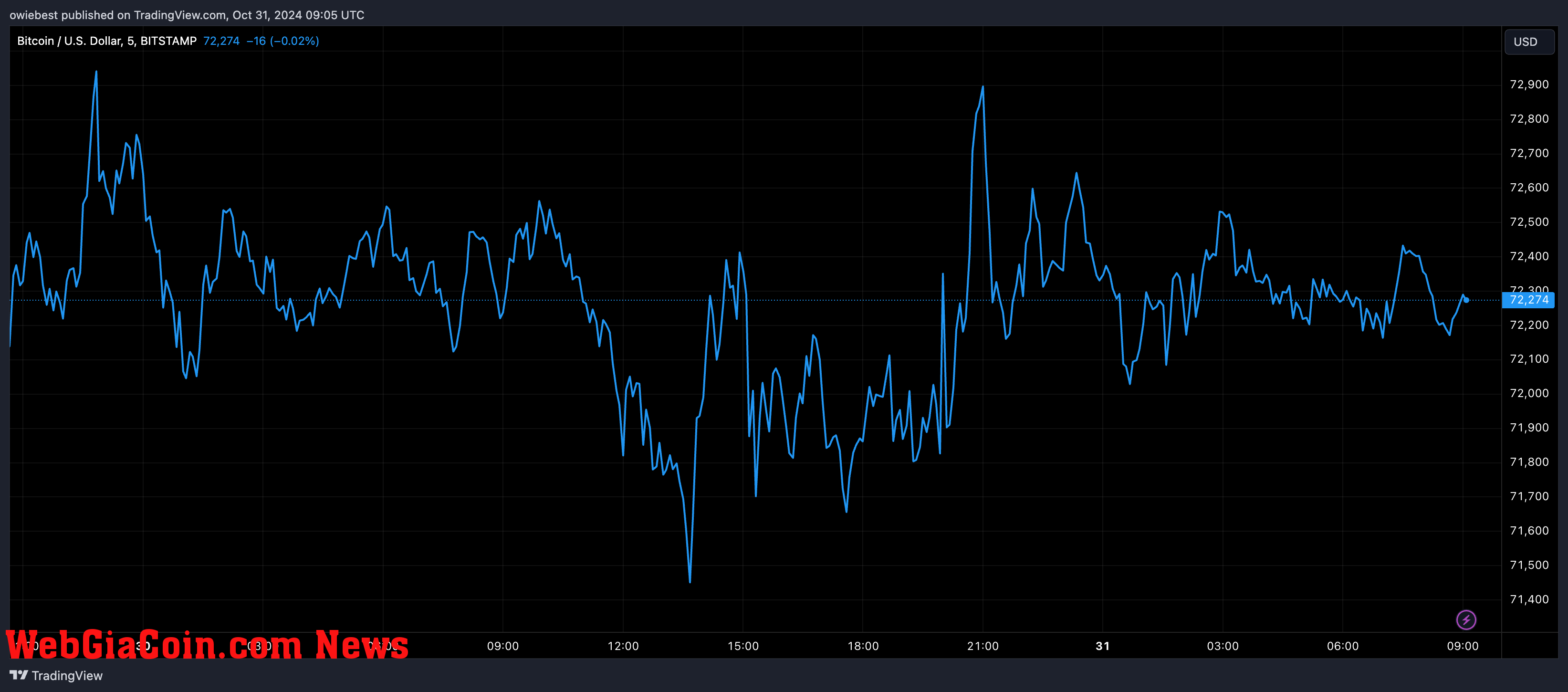Click the 18:00 time axis label
The image size is (1568, 692).
(x=863, y=646)
